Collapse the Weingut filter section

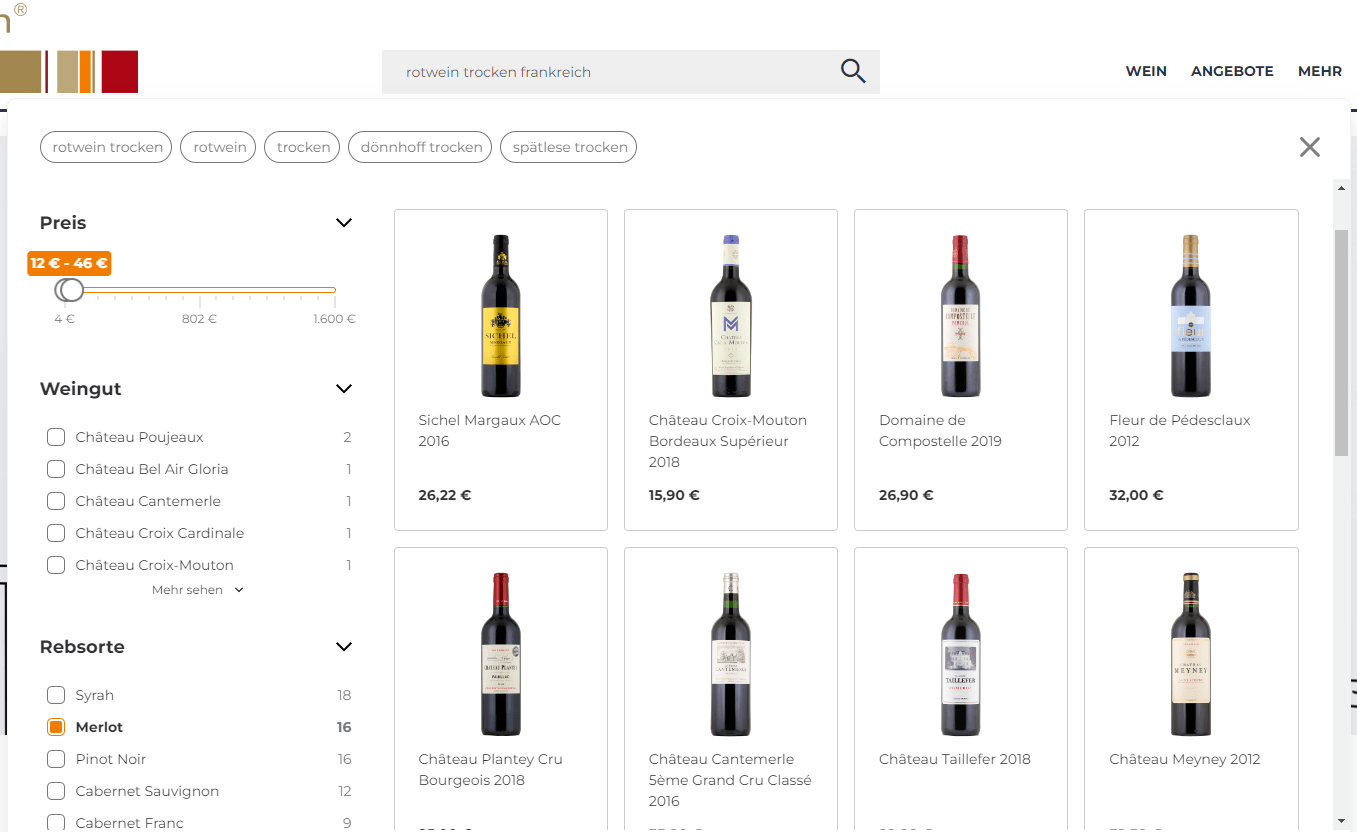pyautogui.click(x=344, y=389)
